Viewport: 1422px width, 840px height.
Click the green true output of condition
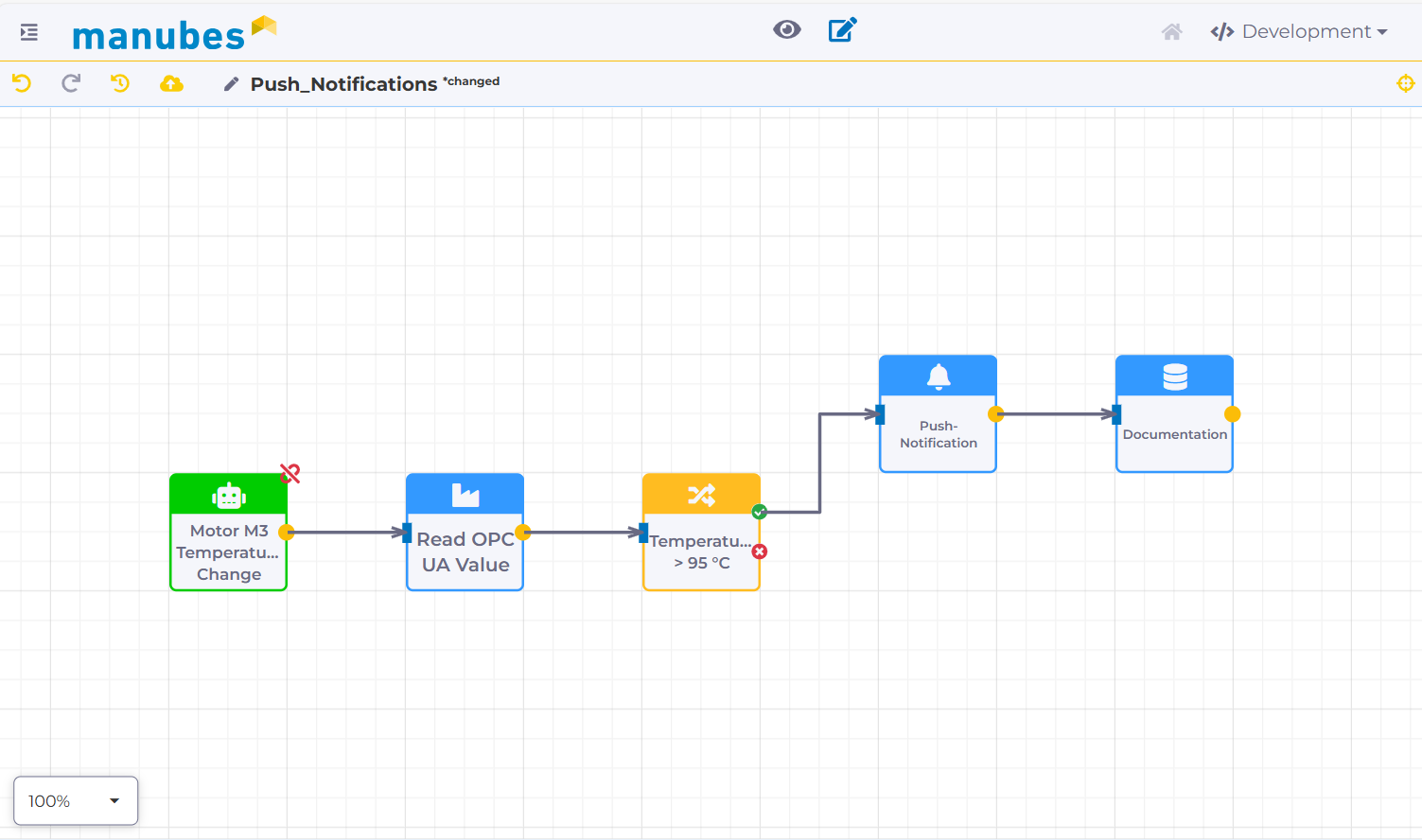pos(759,512)
